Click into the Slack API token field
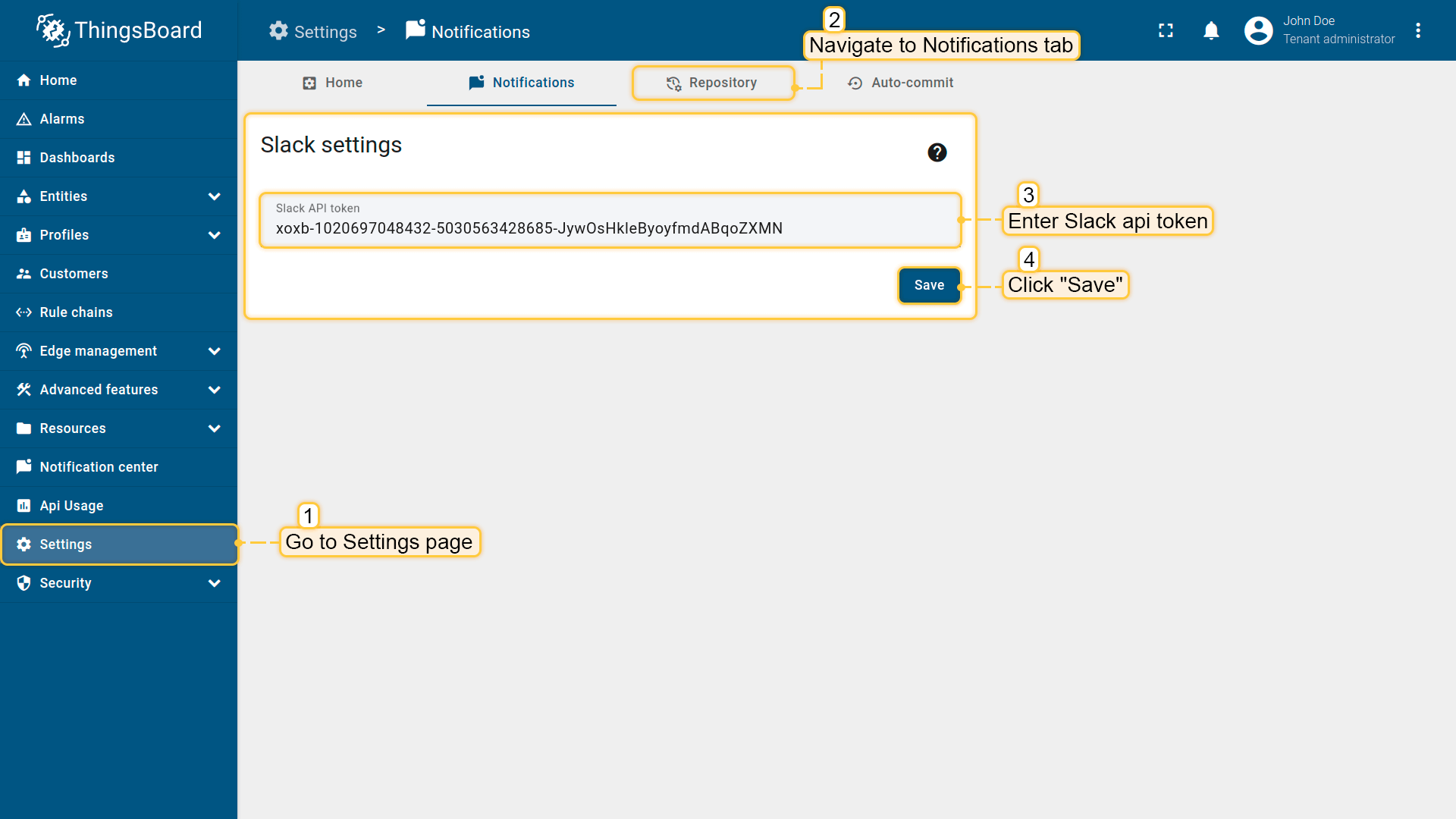This screenshot has height=819, width=1456. coord(610,228)
